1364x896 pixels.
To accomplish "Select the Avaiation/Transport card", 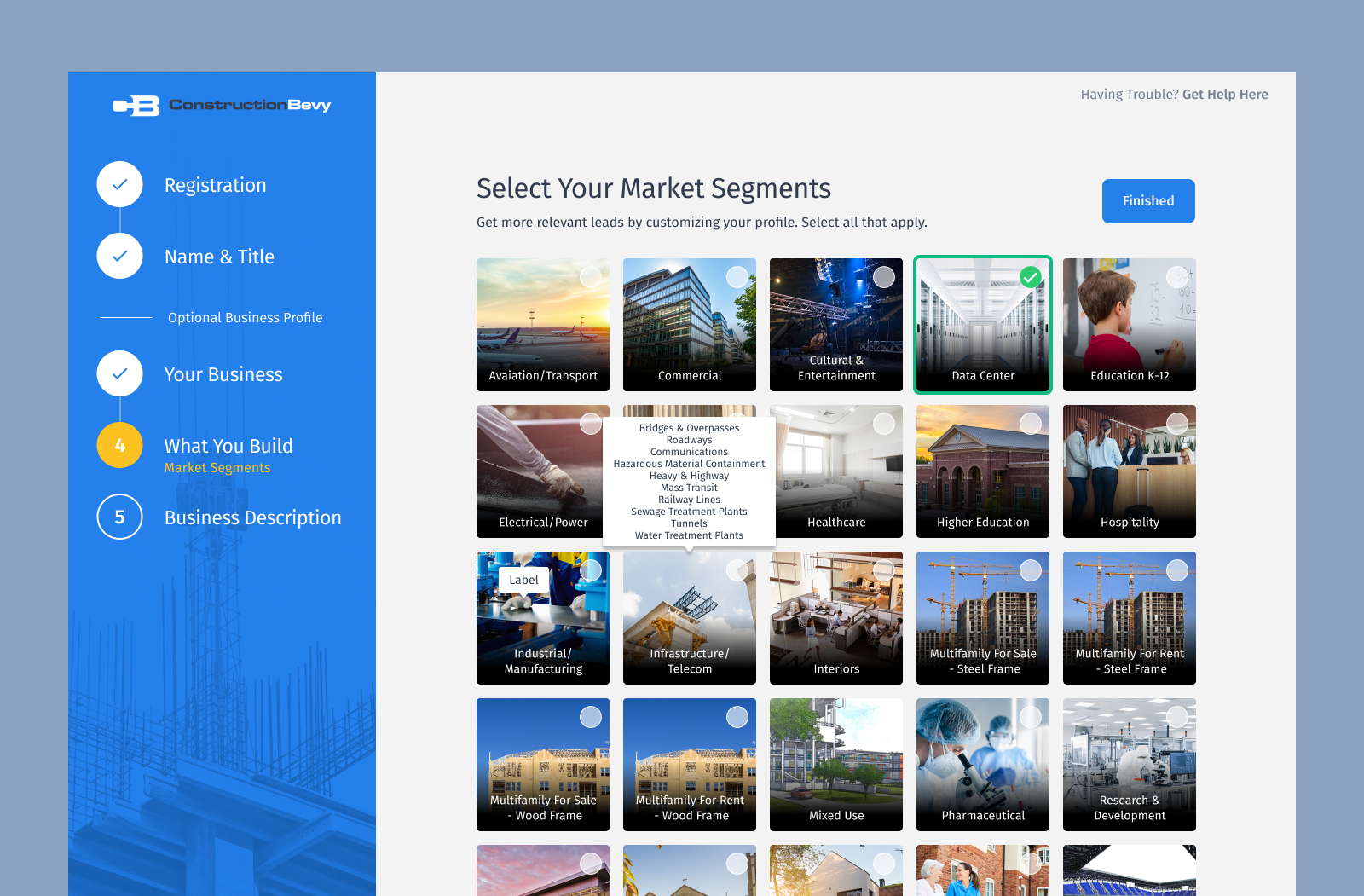I will tap(543, 325).
